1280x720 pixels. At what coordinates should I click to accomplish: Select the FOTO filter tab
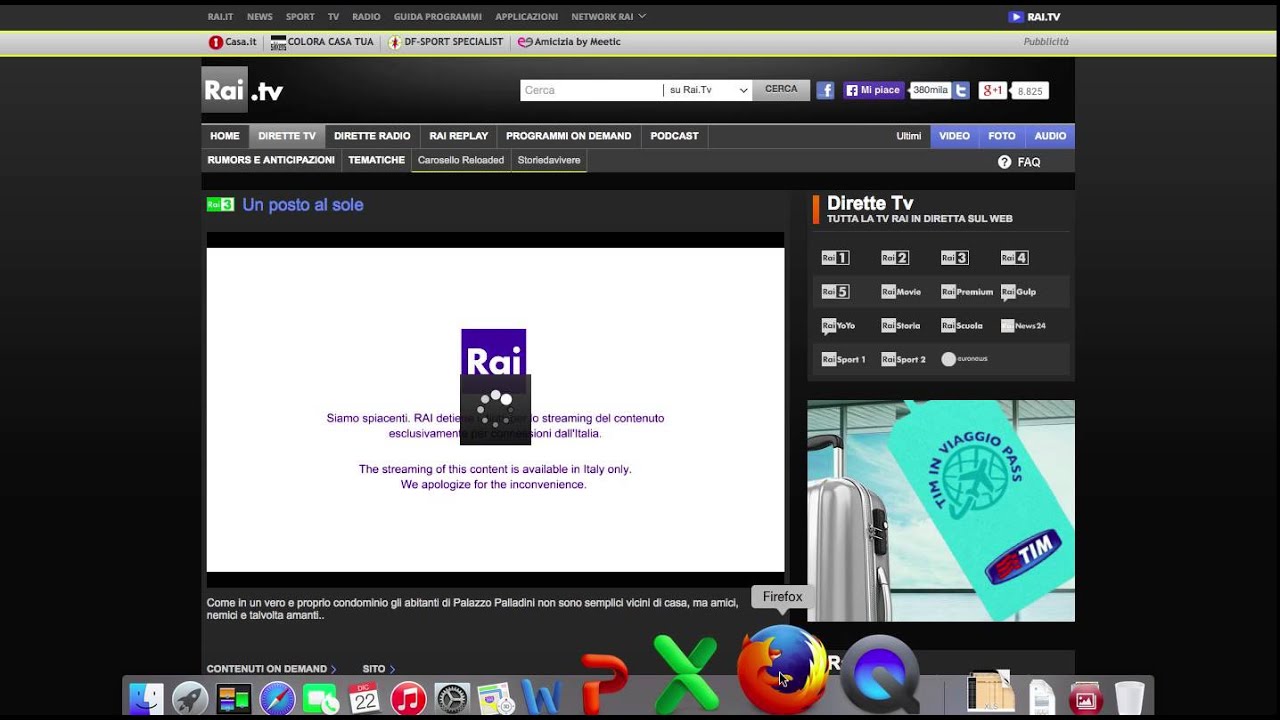click(x=1002, y=136)
